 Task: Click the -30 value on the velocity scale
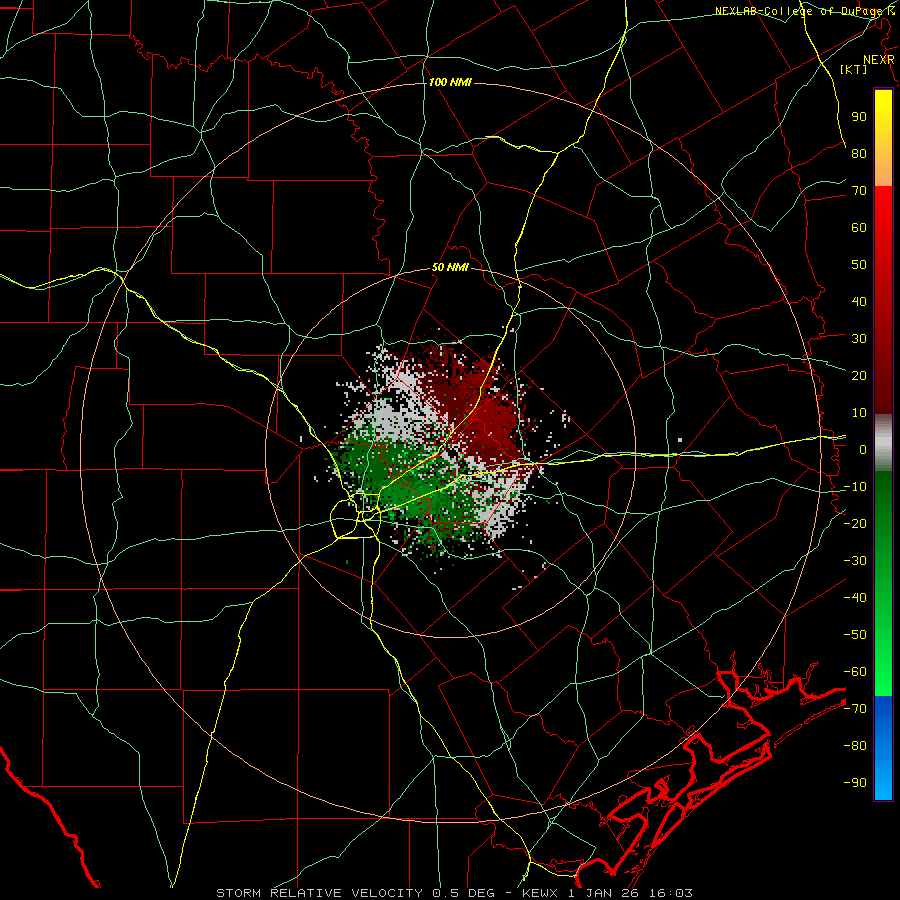point(855,561)
